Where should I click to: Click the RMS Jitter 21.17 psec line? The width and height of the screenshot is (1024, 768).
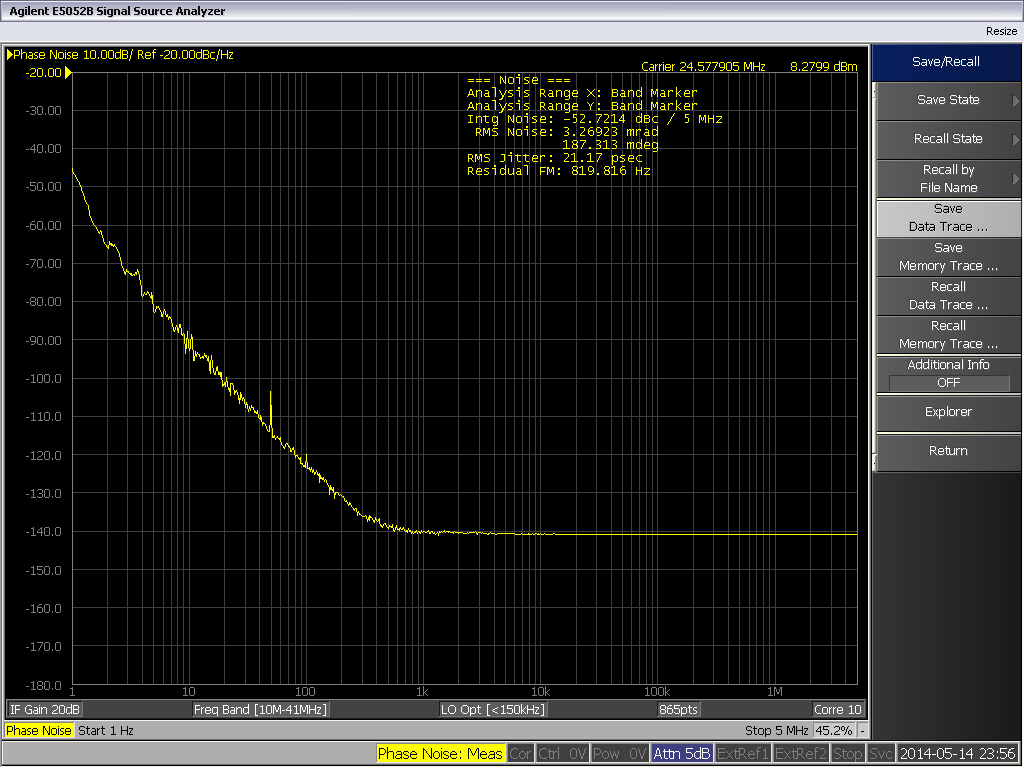point(554,158)
